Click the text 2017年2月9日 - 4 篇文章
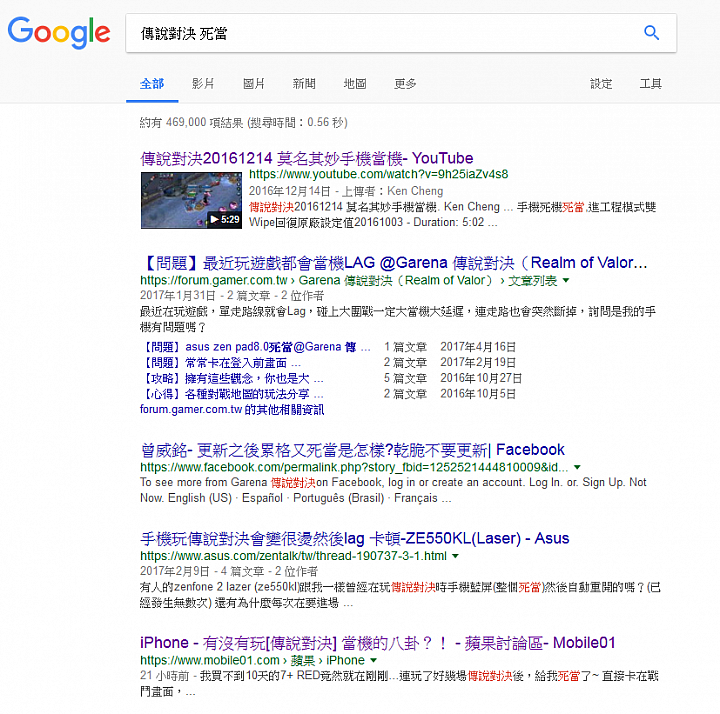The image size is (720, 714). [x=202, y=571]
